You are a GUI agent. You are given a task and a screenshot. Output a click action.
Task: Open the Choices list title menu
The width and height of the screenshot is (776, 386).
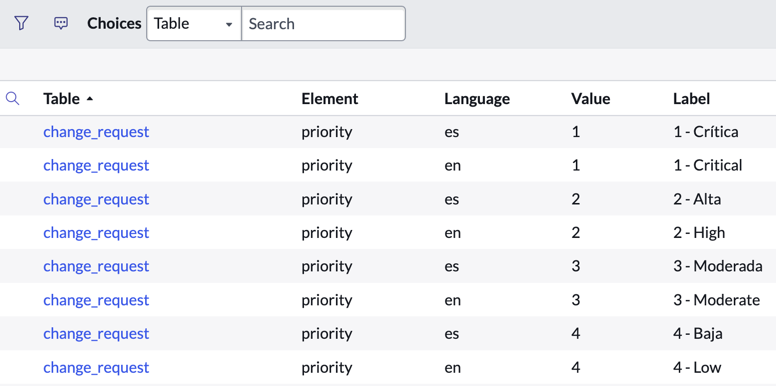(x=114, y=23)
